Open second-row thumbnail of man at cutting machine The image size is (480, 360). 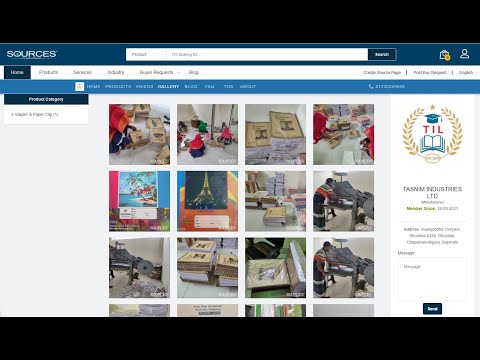click(343, 201)
